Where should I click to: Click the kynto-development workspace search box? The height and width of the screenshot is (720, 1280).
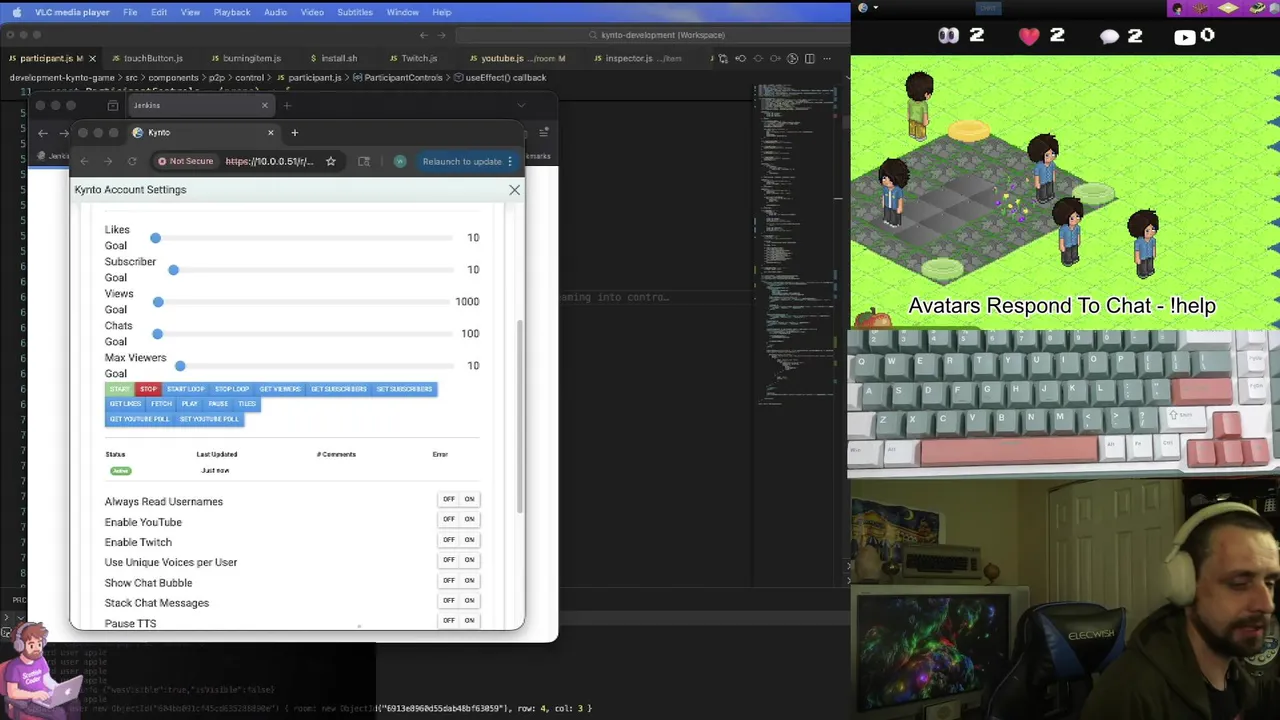point(656,35)
